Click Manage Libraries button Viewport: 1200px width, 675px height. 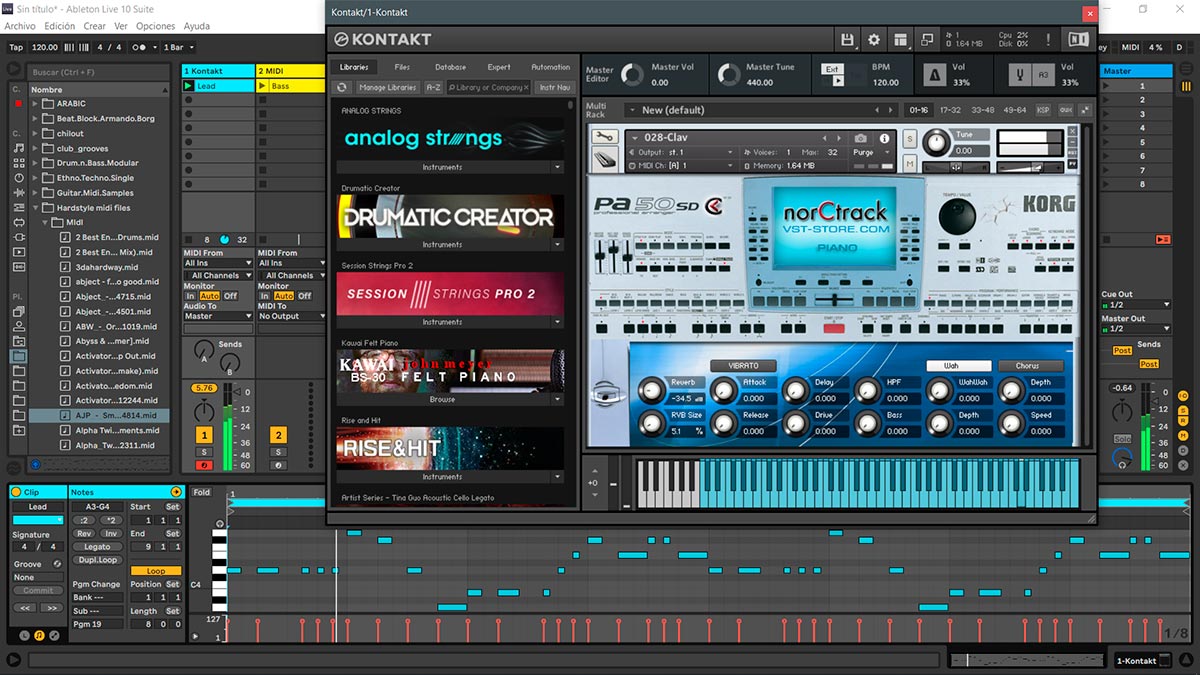[387, 88]
